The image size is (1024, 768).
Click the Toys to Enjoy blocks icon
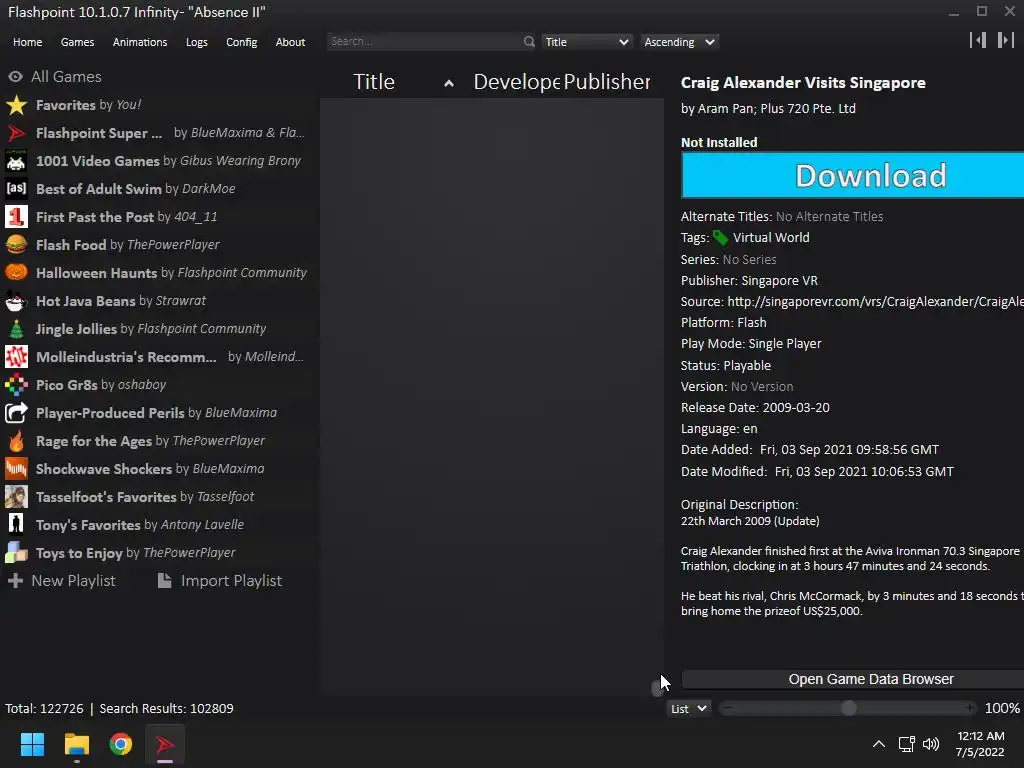tap(16, 553)
